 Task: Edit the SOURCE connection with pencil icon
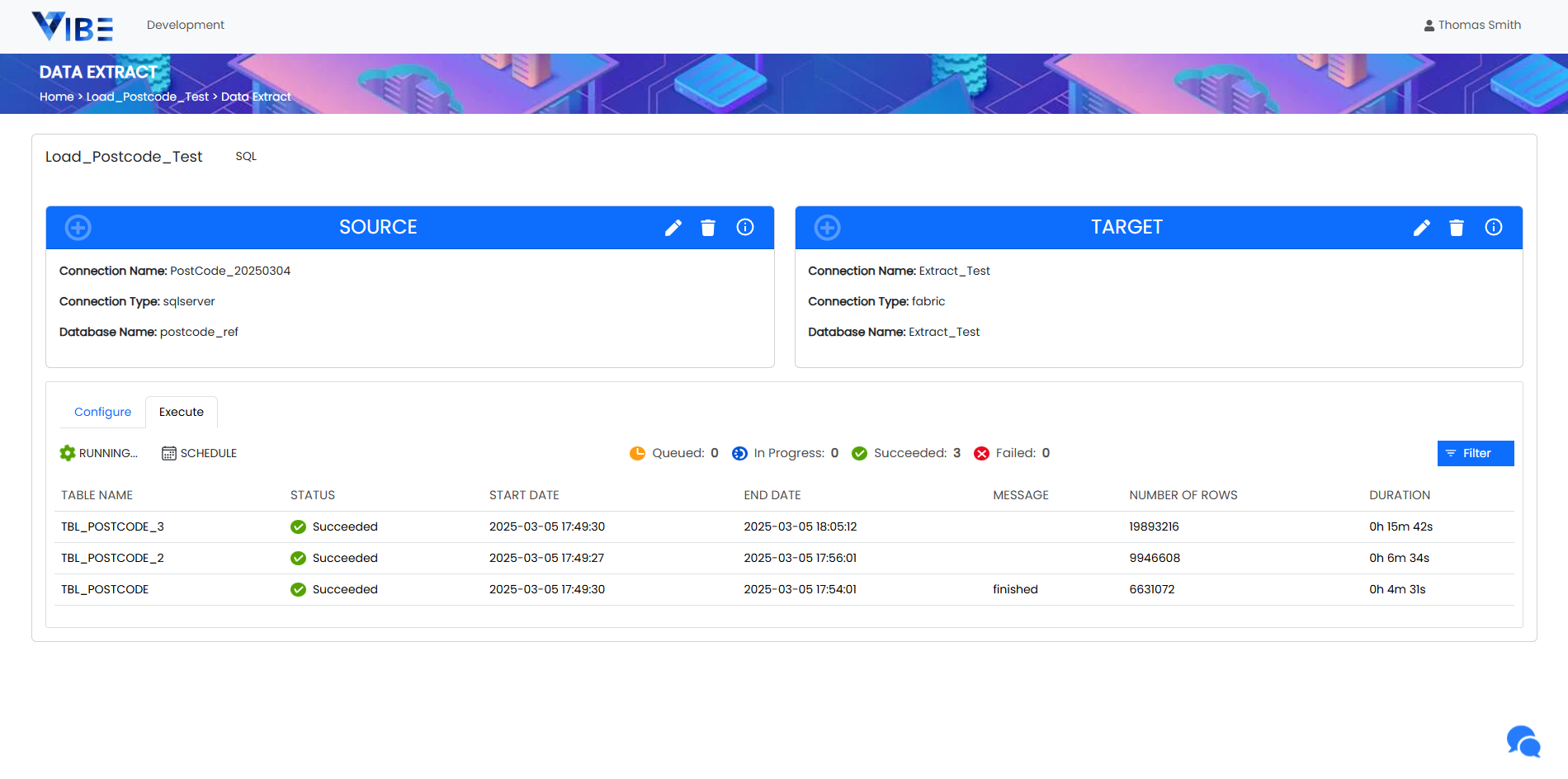coord(673,228)
